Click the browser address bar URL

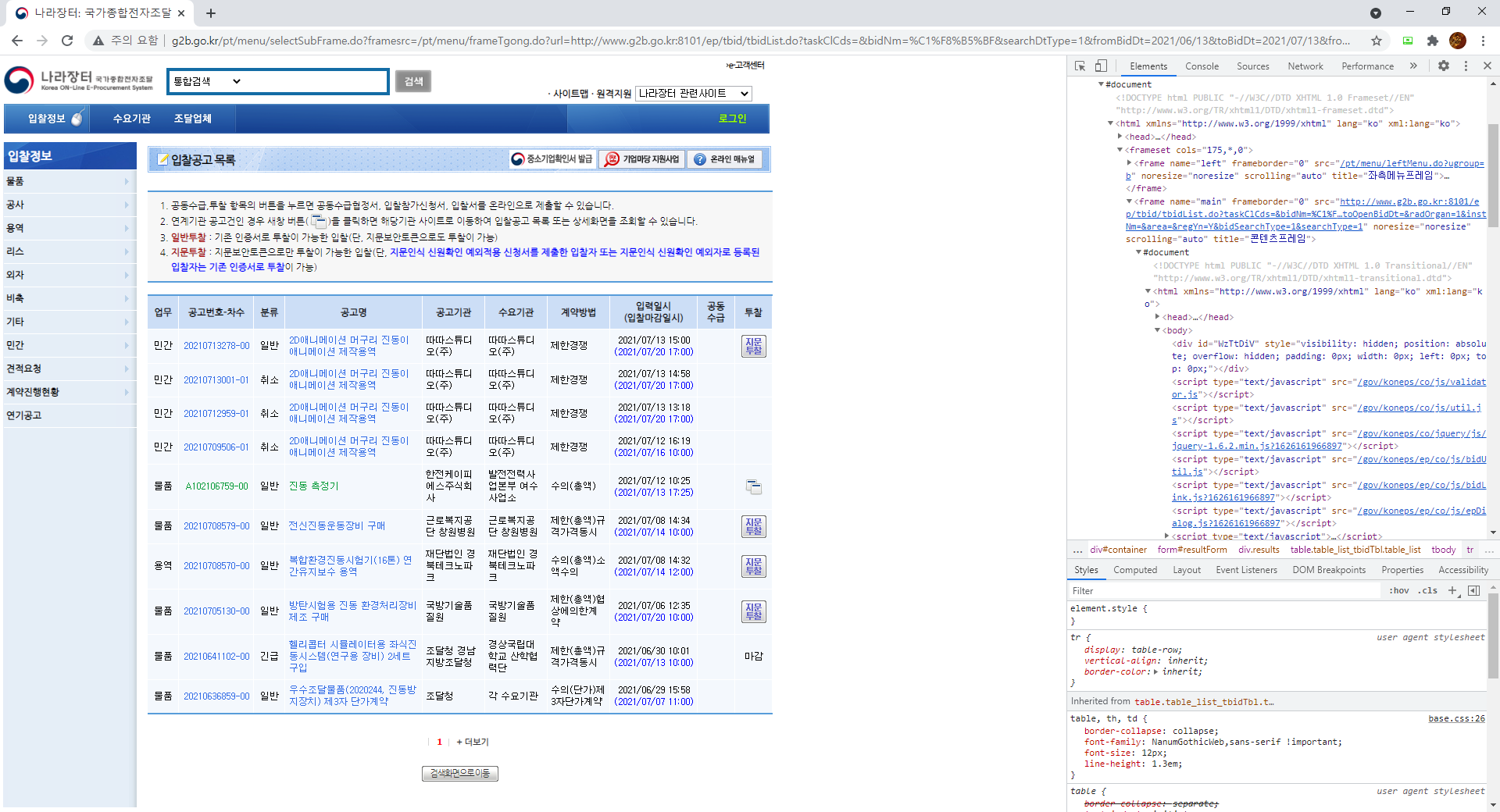tap(761, 41)
